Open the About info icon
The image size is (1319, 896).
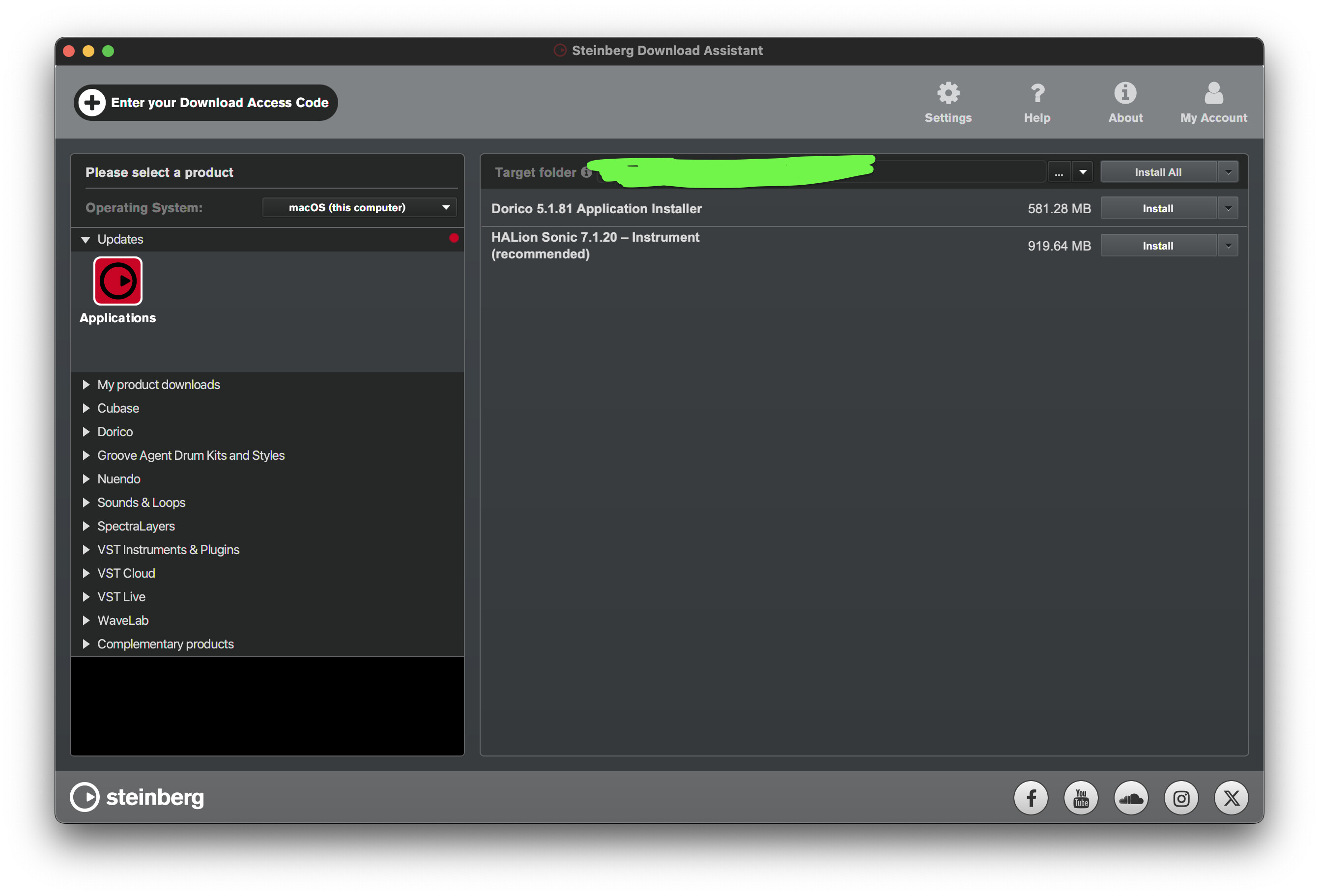[x=1125, y=94]
